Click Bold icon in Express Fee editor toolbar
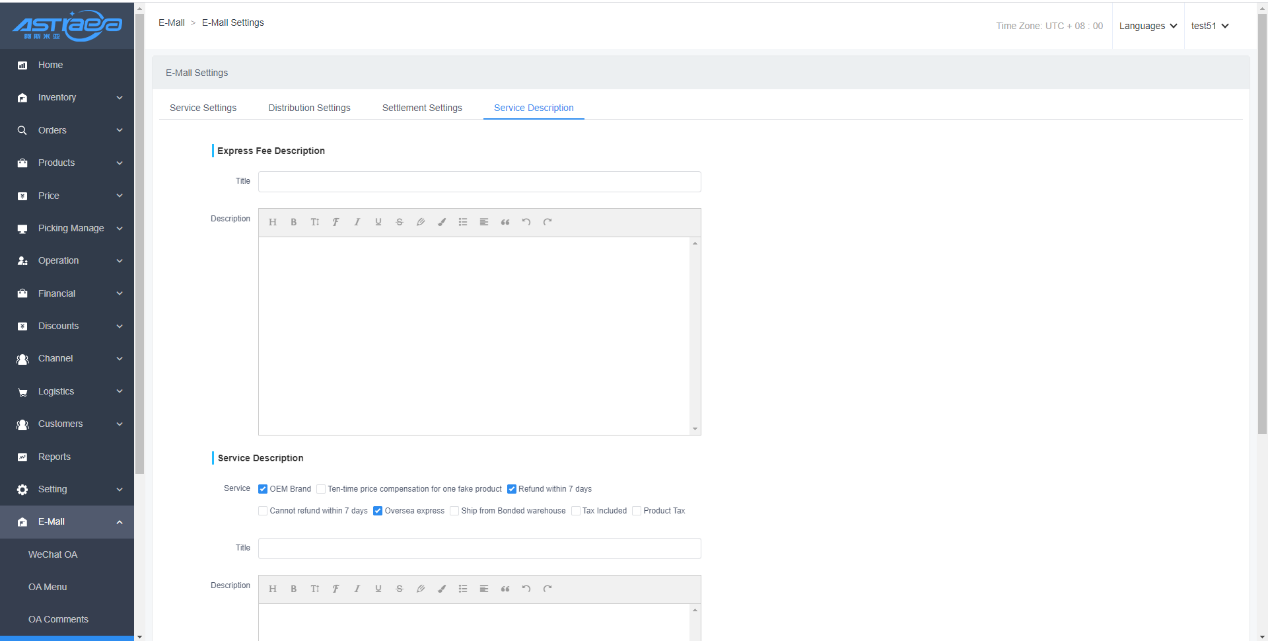Viewport: 1268px width, 641px height. click(x=294, y=222)
